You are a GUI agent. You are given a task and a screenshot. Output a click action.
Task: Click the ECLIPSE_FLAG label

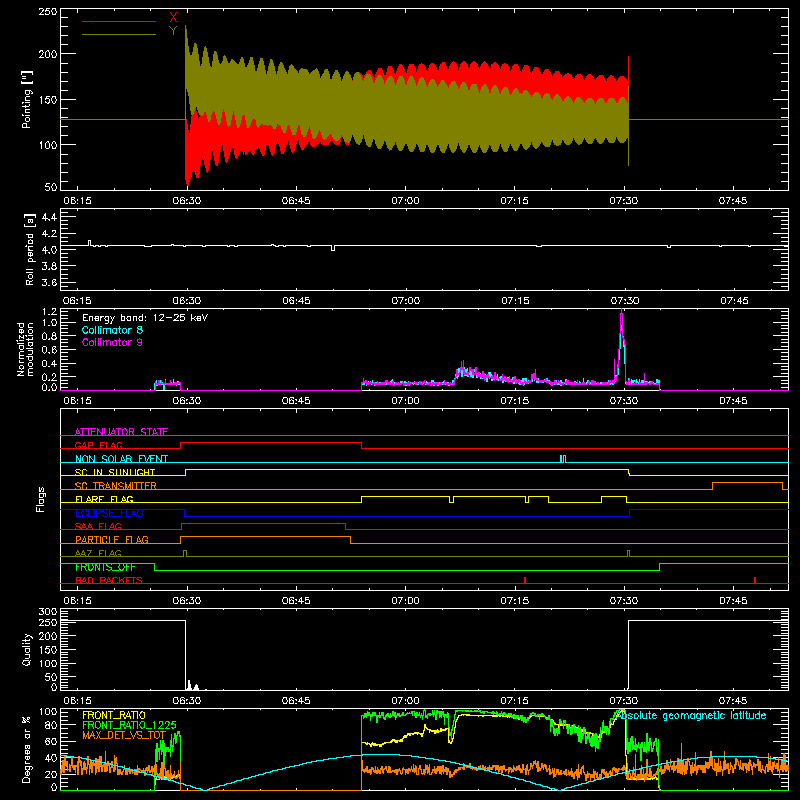click(109, 513)
